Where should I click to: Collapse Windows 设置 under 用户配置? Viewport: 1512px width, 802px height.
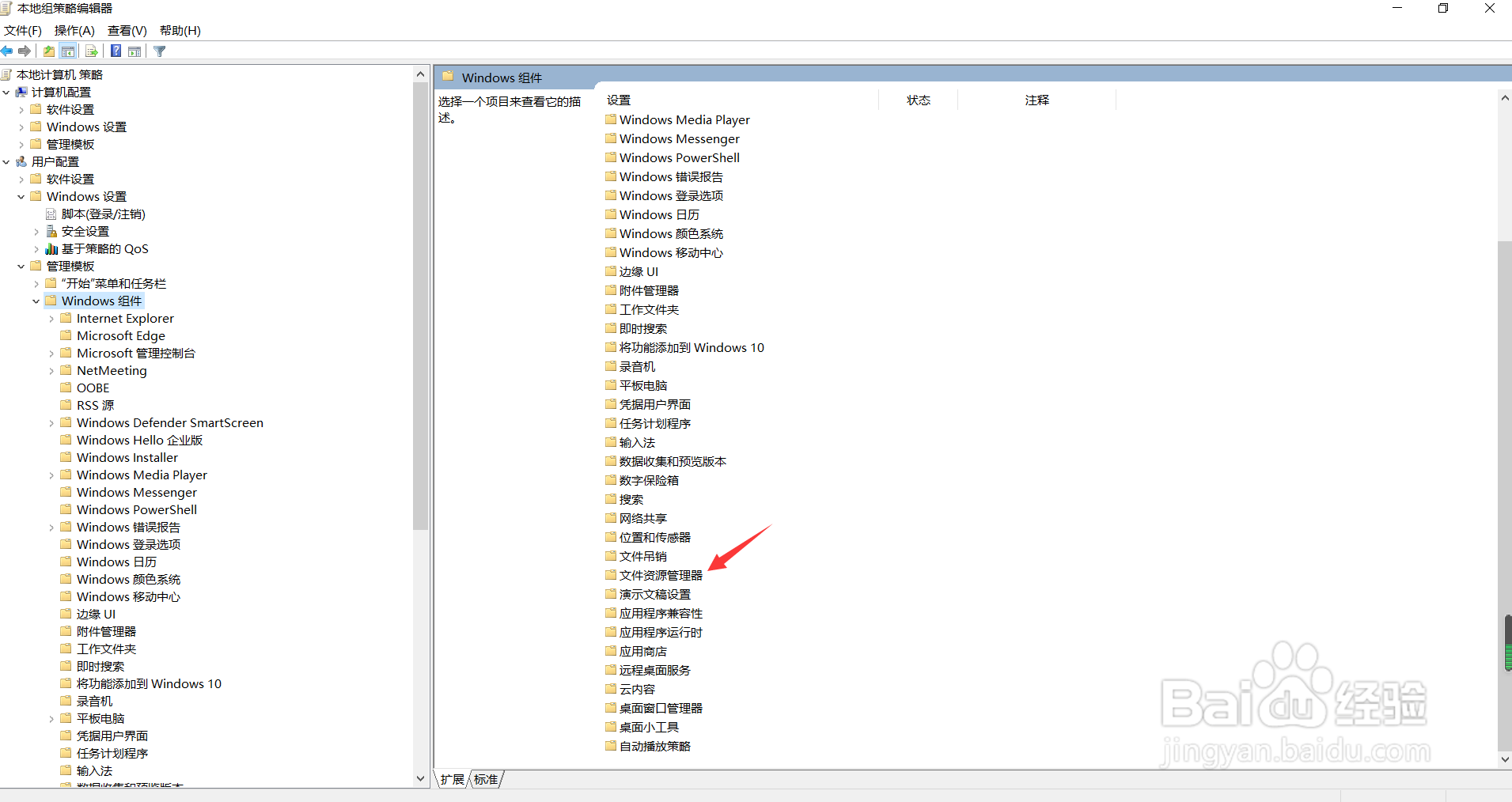(x=21, y=197)
